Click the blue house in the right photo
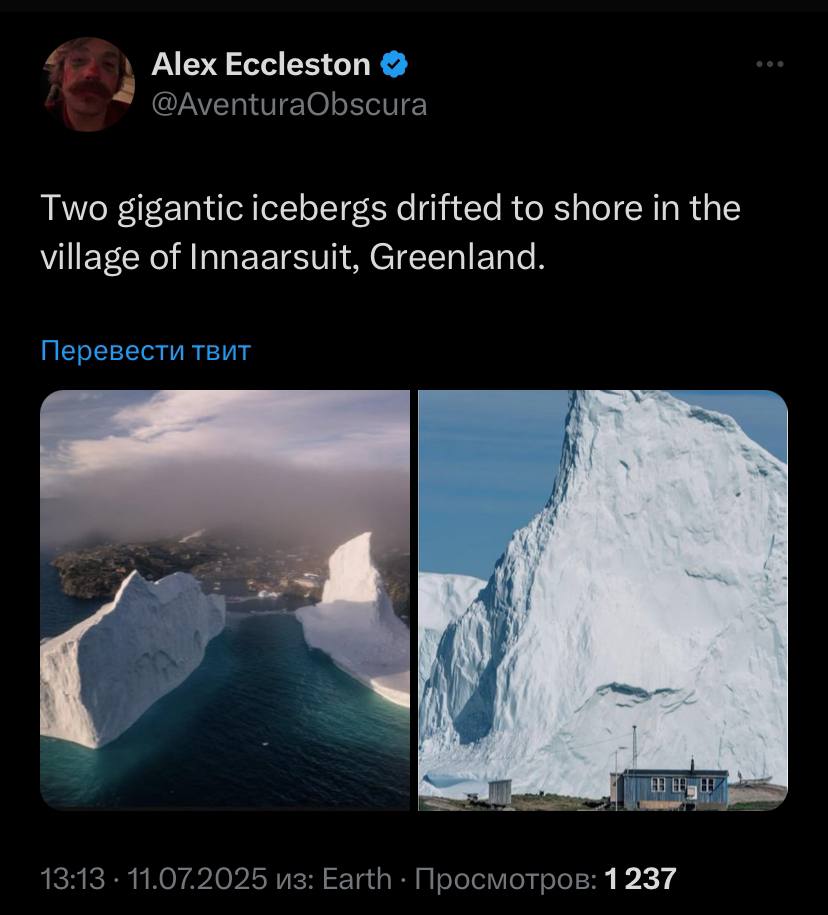Image resolution: width=828 pixels, height=915 pixels. pos(671,788)
